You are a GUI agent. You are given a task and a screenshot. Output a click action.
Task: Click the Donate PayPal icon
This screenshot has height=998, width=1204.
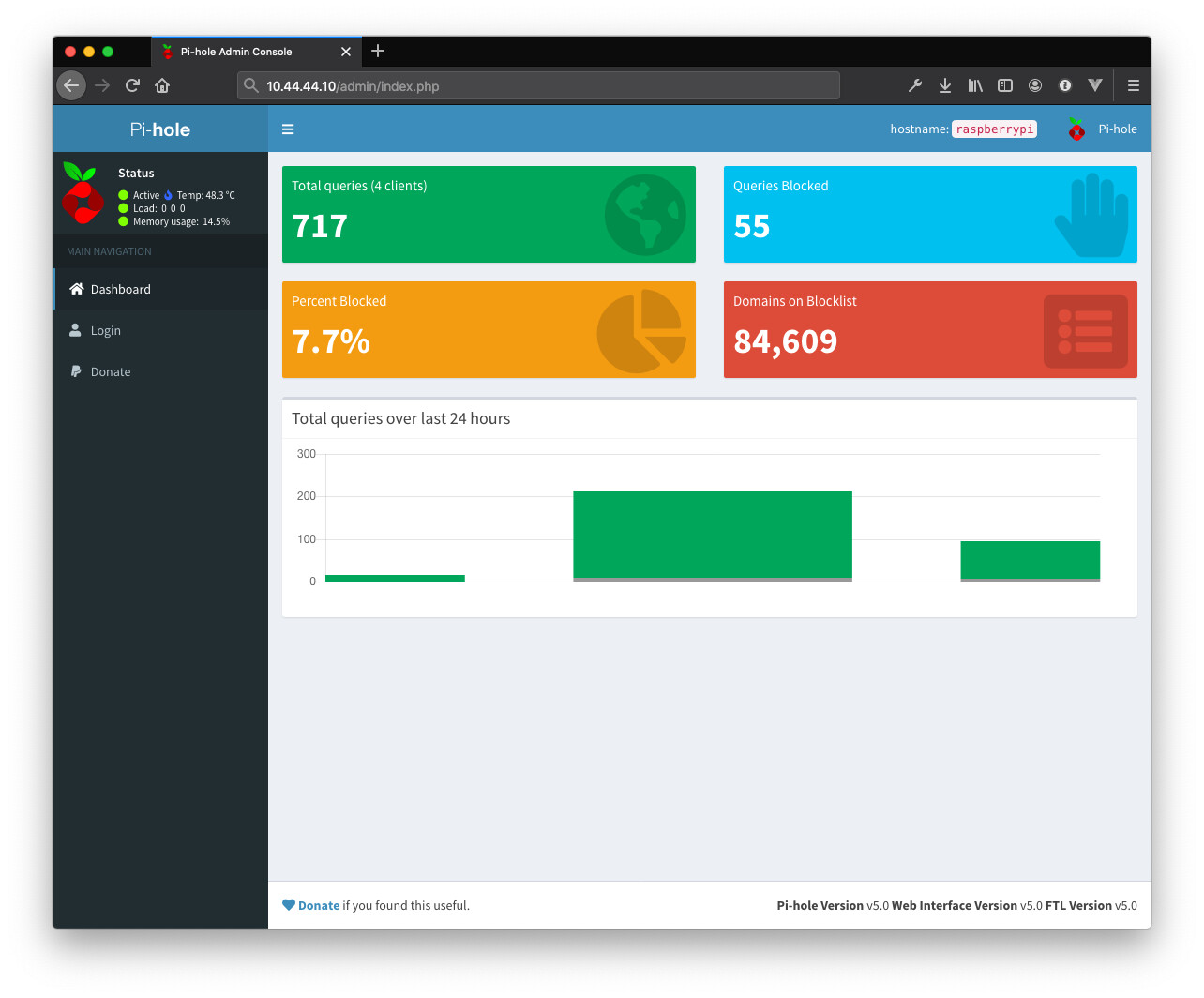click(x=76, y=371)
